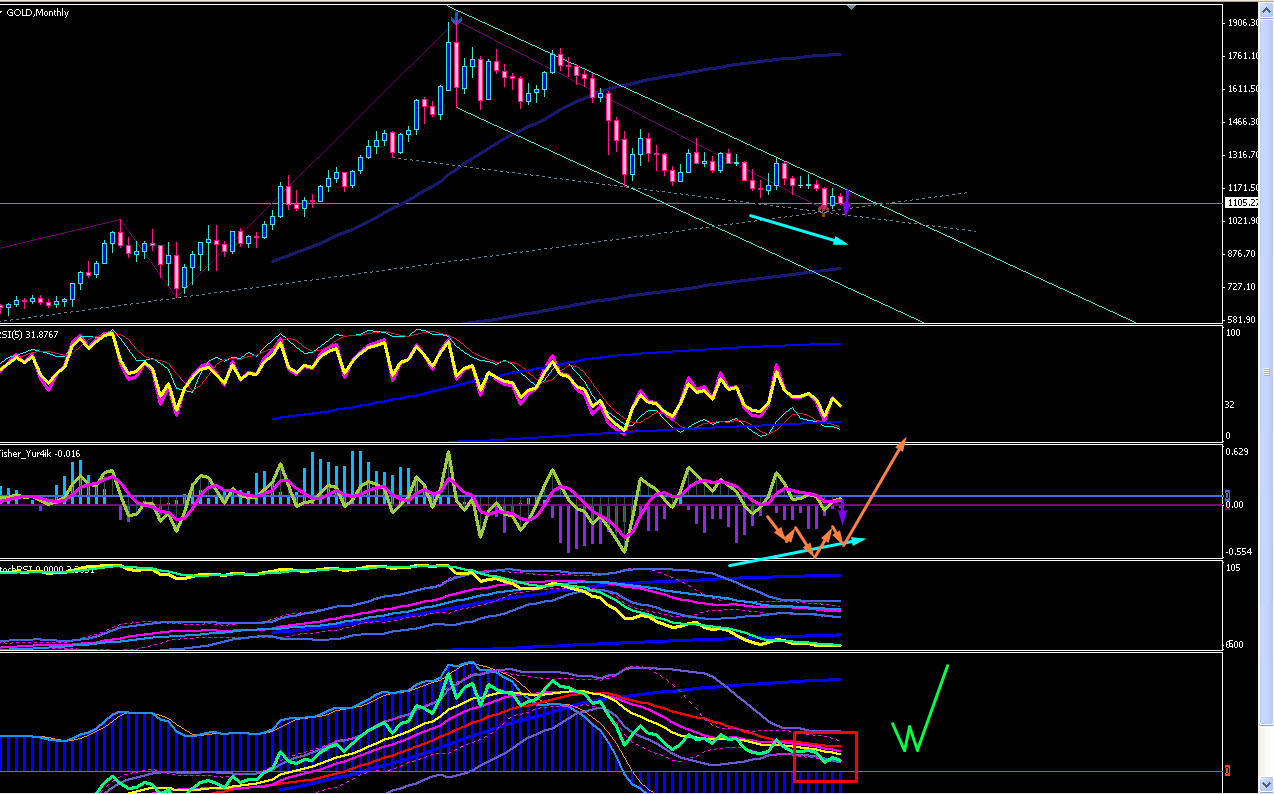Click the 1761.10 price scale label
The image size is (1274, 794).
(1242, 56)
